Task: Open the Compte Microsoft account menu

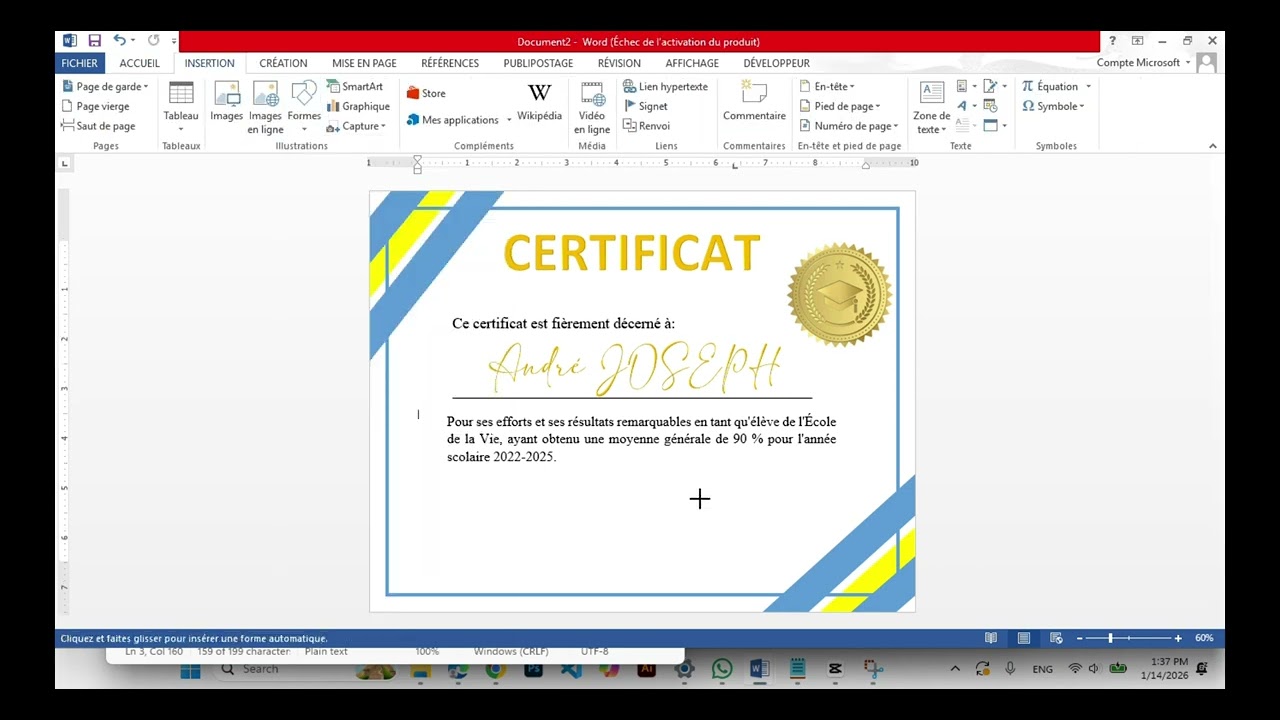Action: pyautogui.click(x=1143, y=63)
